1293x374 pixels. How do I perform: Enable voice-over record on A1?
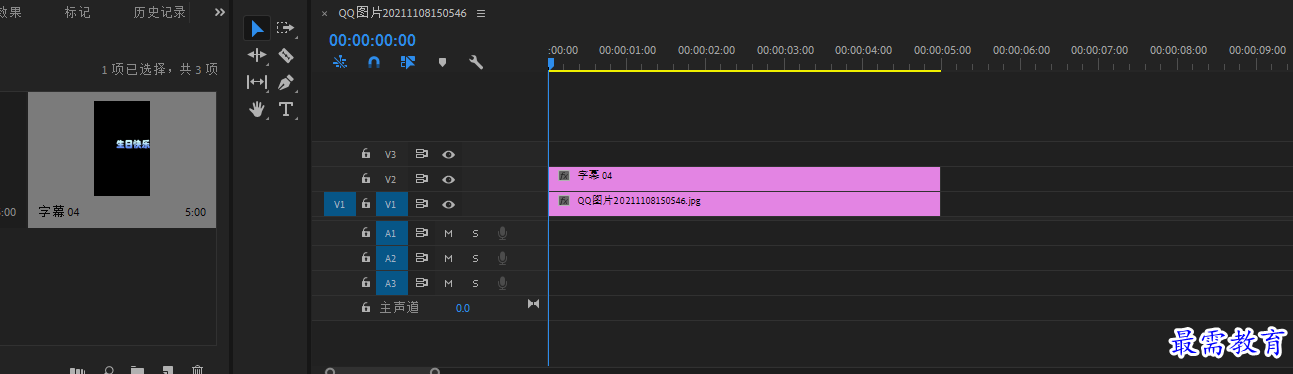tap(503, 233)
